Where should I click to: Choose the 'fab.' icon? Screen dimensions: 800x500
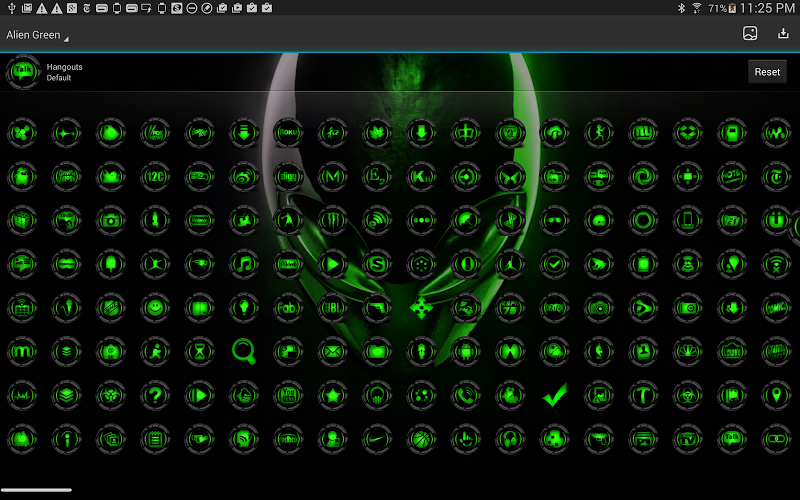[288, 308]
